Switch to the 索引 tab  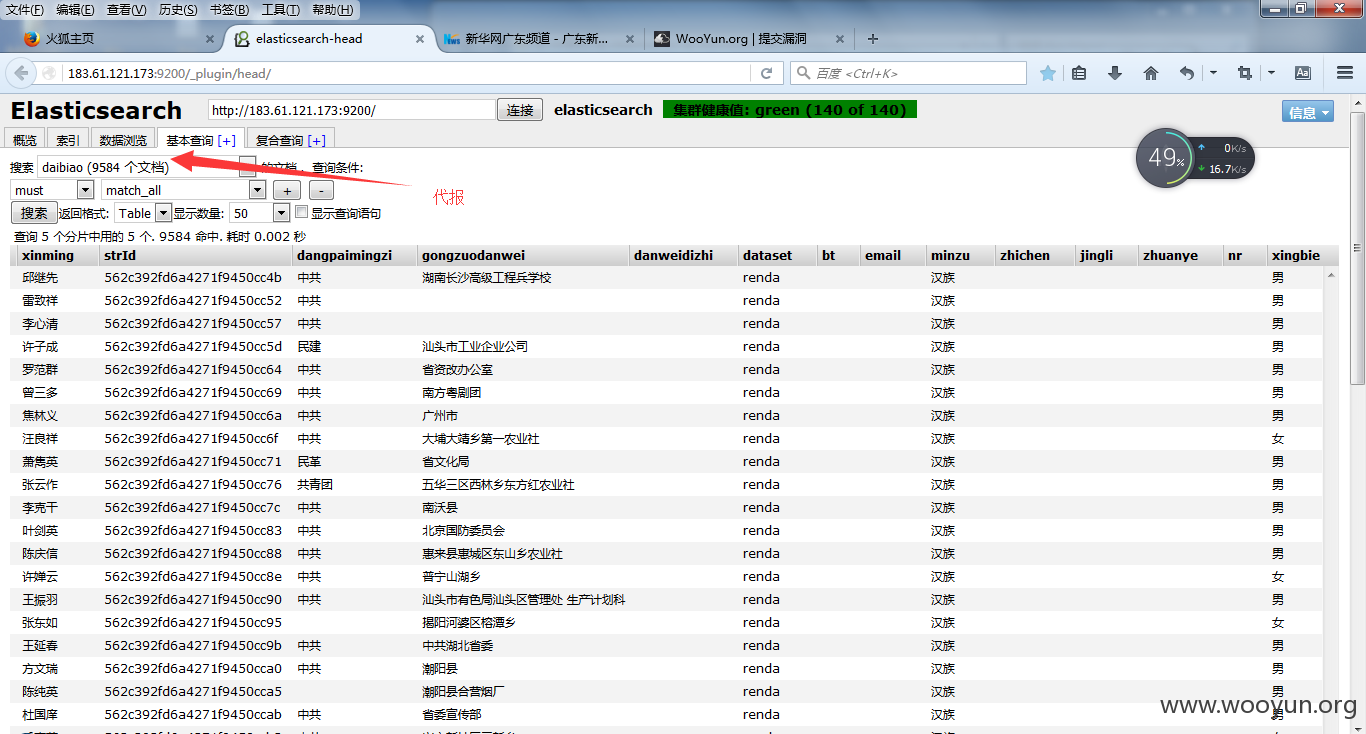point(68,140)
